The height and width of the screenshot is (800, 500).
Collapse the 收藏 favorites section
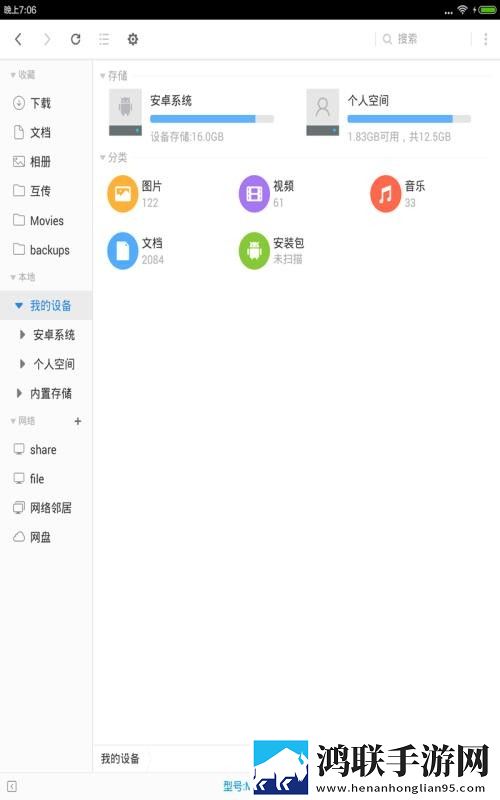[x=14, y=75]
